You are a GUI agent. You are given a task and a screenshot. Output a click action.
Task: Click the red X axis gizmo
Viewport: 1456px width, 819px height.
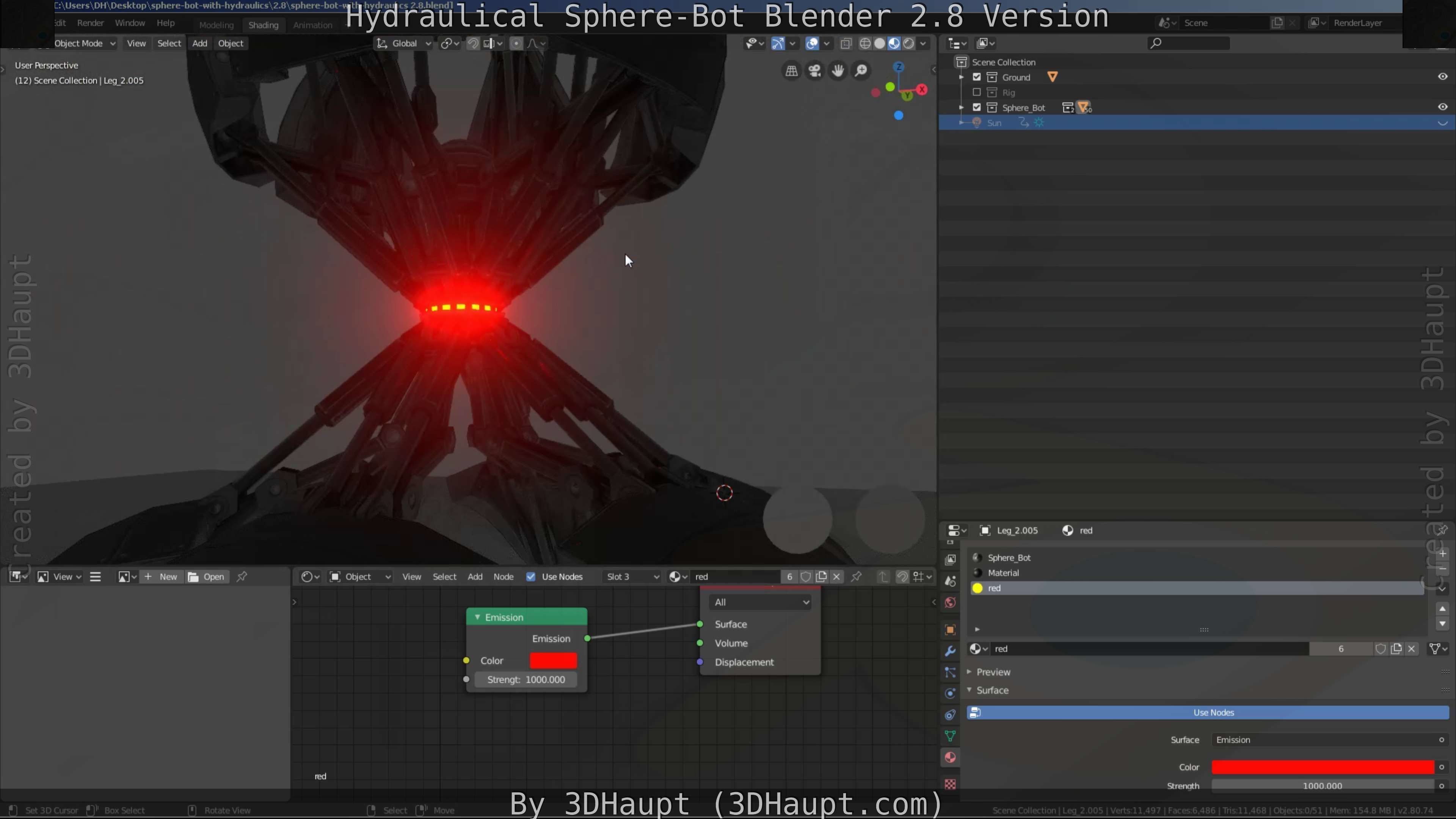[922, 89]
